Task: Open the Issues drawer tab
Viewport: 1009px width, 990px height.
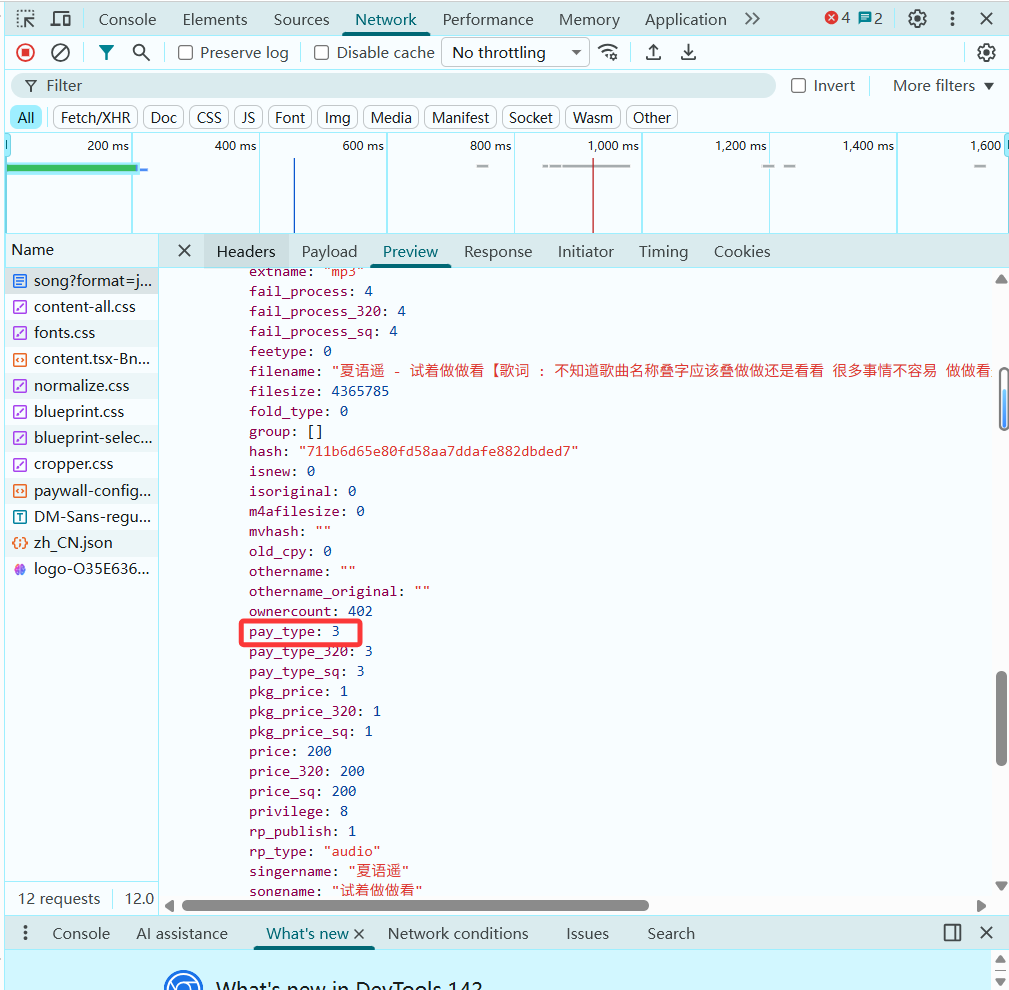Action: point(588,933)
